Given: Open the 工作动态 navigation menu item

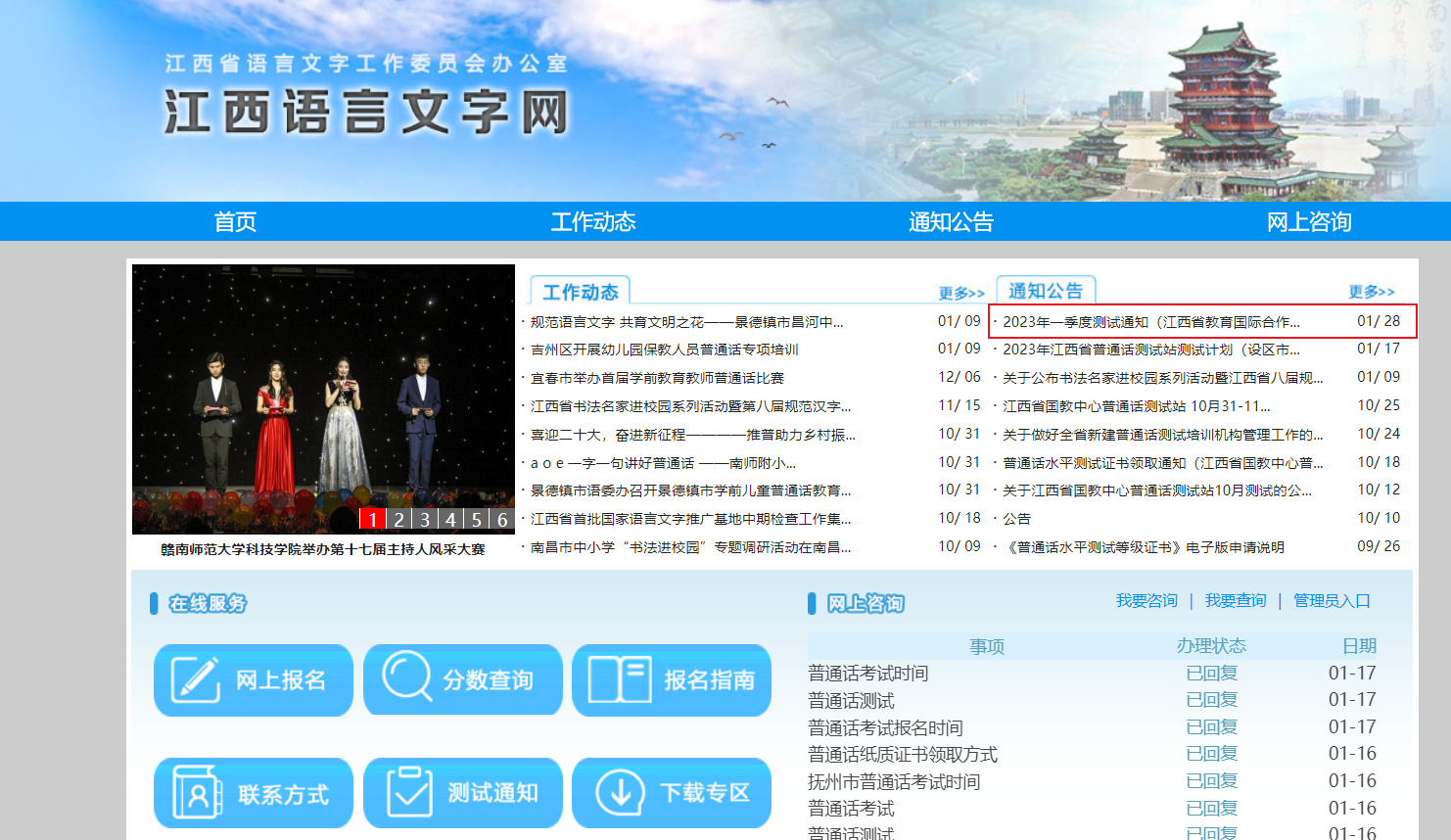Looking at the screenshot, I should click(593, 222).
